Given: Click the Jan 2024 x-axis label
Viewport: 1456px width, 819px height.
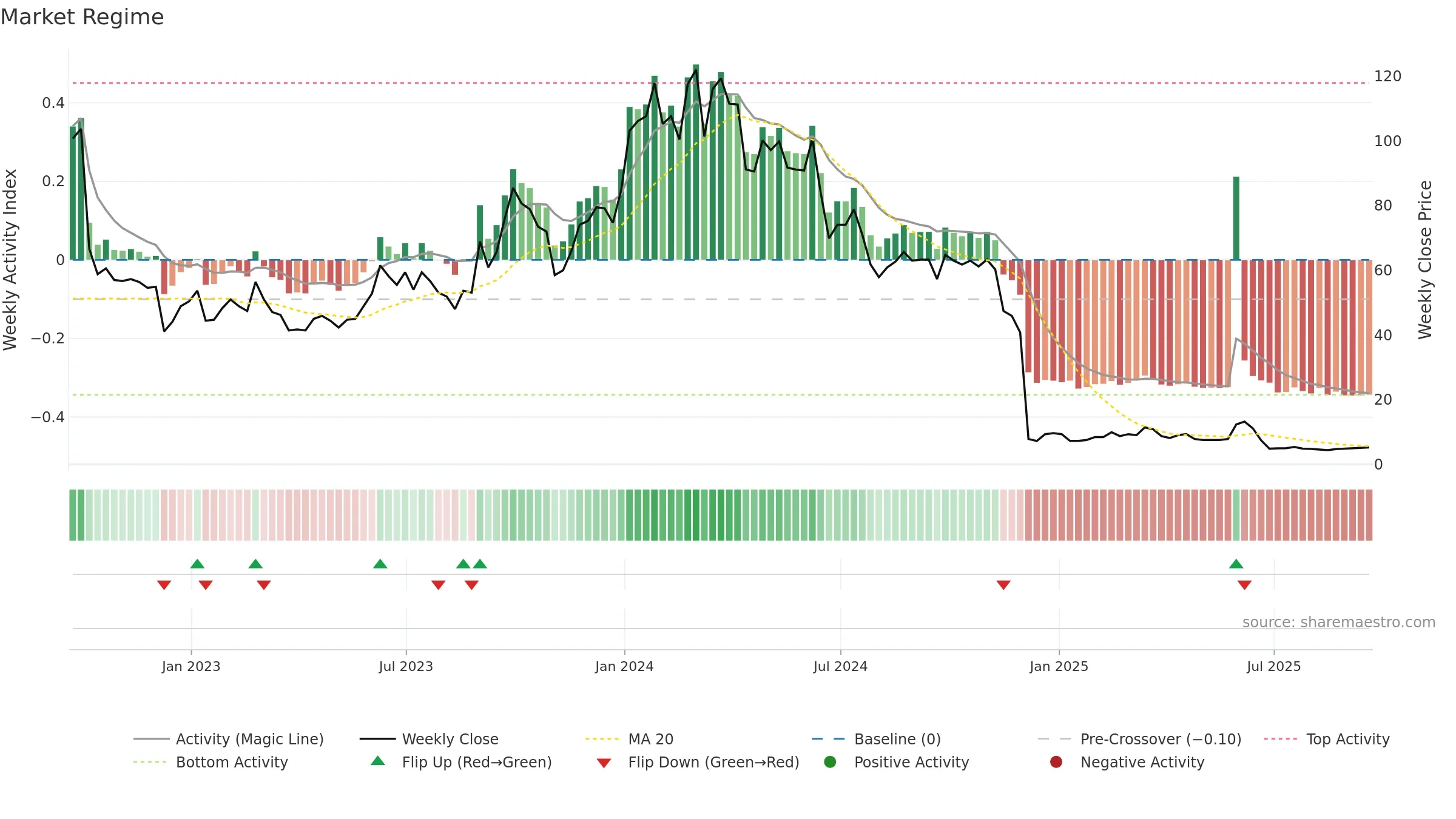Looking at the screenshot, I should [x=624, y=666].
